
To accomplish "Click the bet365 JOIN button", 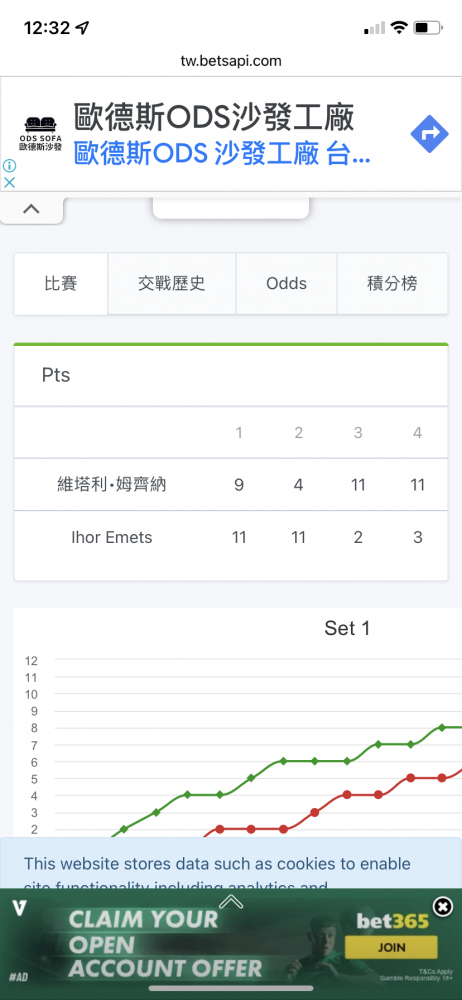I will (x=391, y=947).
